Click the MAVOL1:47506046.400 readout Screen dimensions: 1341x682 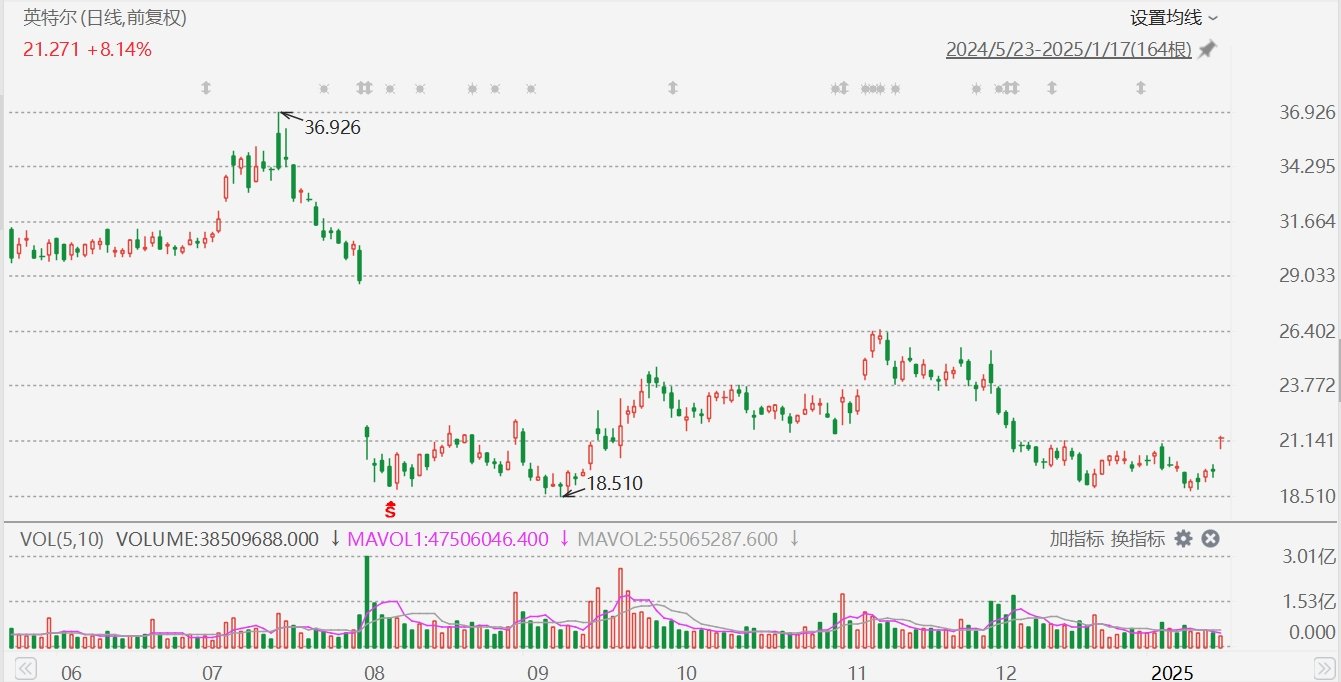[x=448, y=539]
